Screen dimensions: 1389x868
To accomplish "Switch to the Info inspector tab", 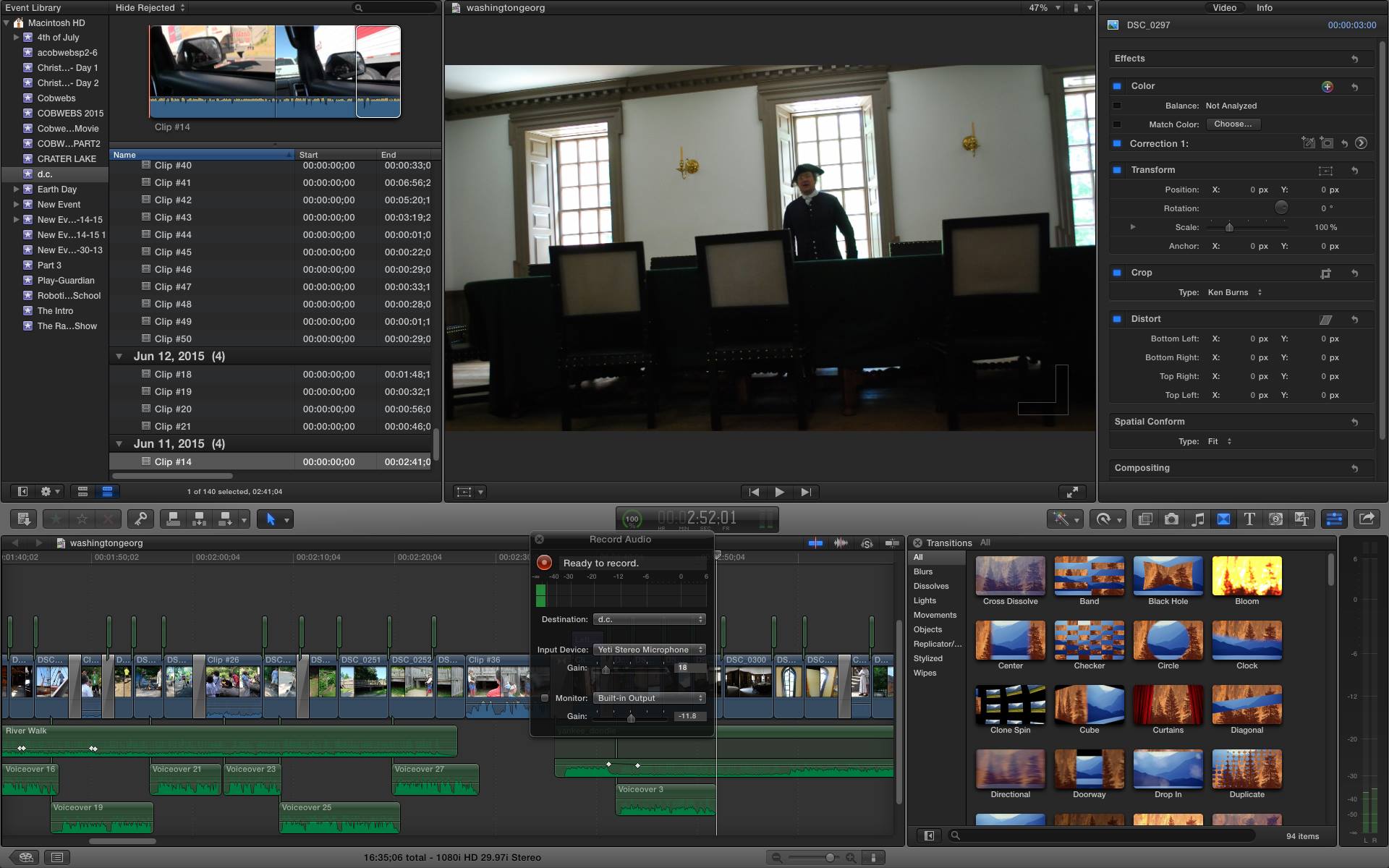I will tap(1264, 8).
